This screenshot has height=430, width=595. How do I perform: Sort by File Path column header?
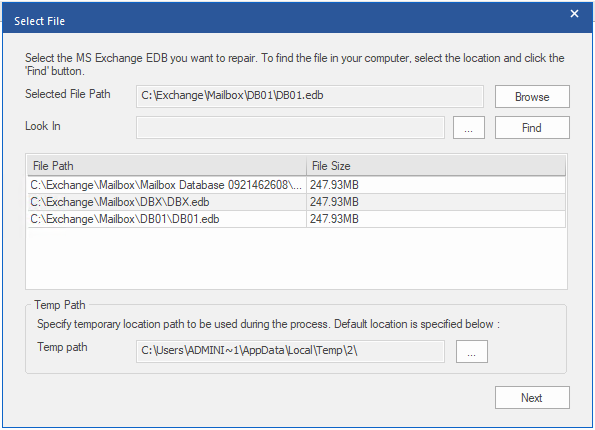tap(167, 166)
